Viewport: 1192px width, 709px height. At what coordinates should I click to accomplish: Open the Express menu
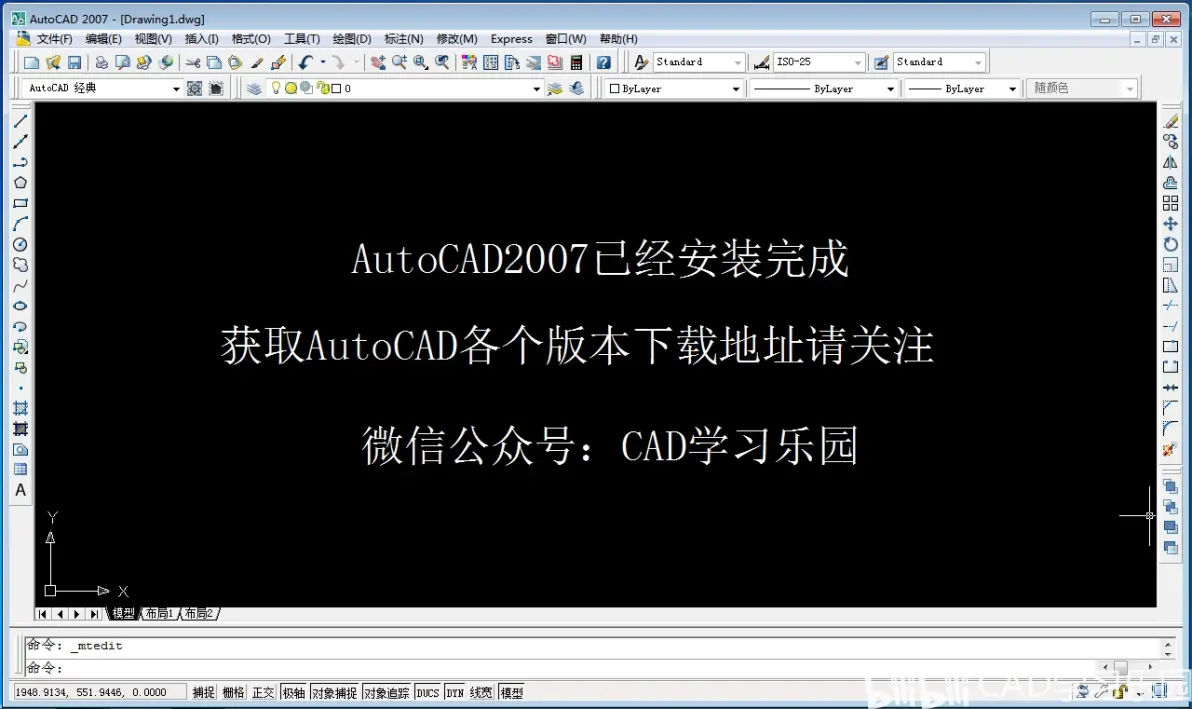pos(512,39)
